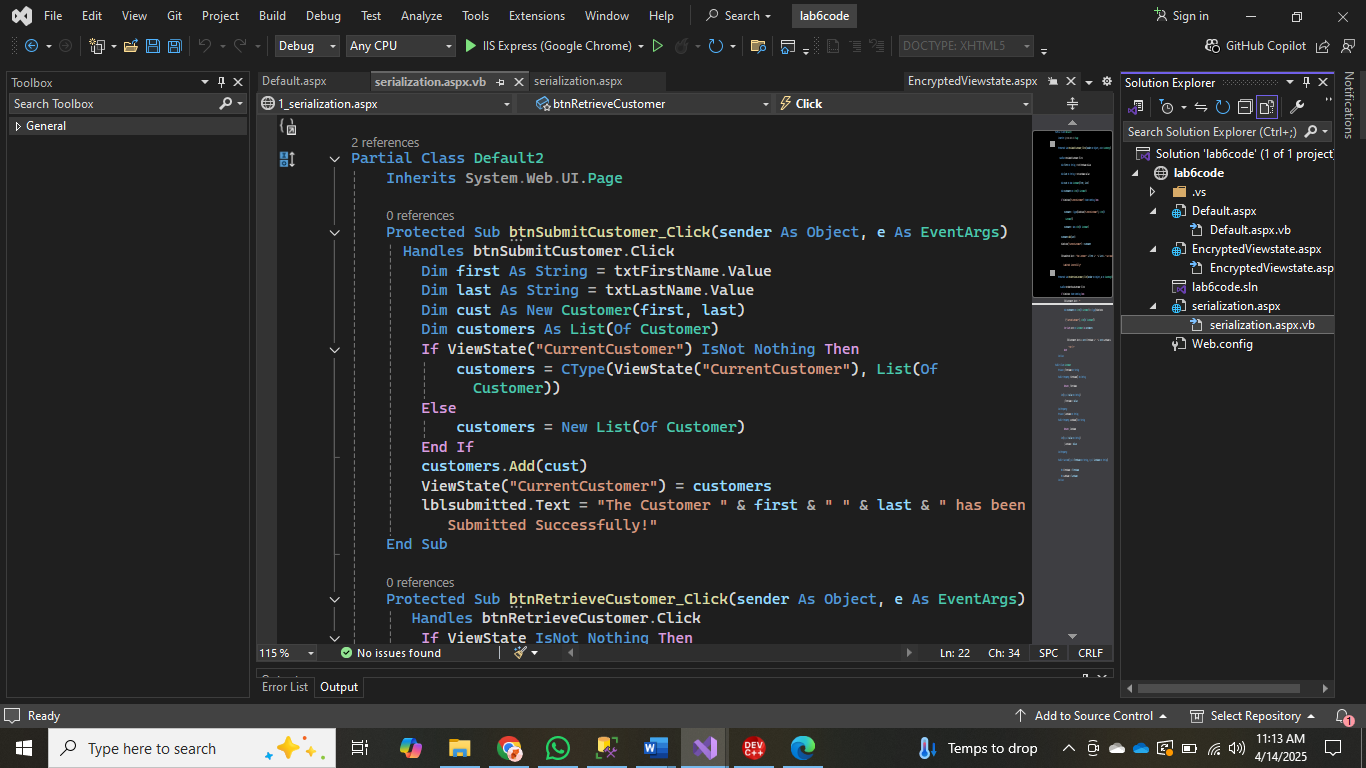Open the btnRetrieveCustomer object dropdown

652,104
